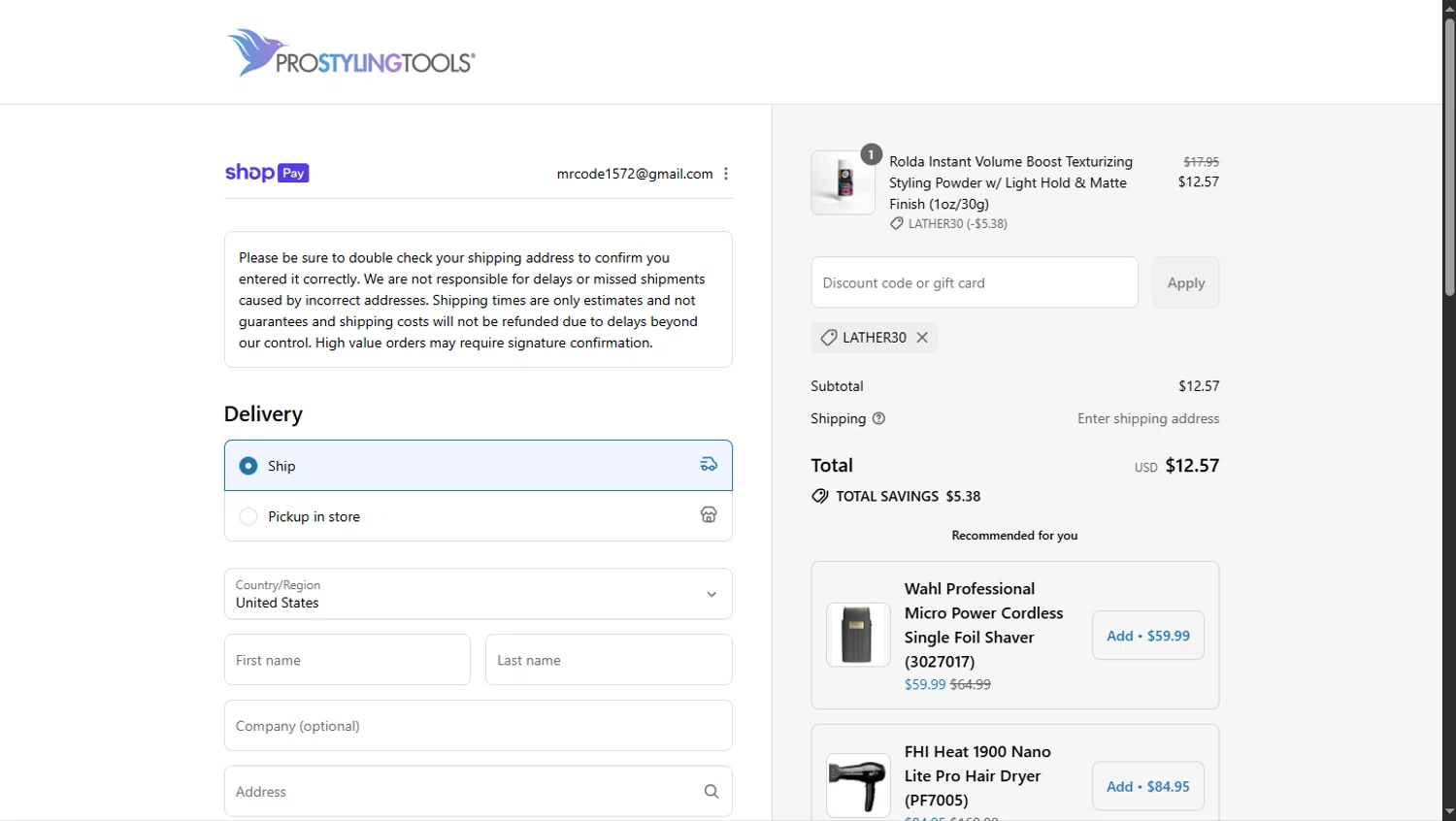
Task: Select the Ship delivery option
Action: tap(479, 466)
